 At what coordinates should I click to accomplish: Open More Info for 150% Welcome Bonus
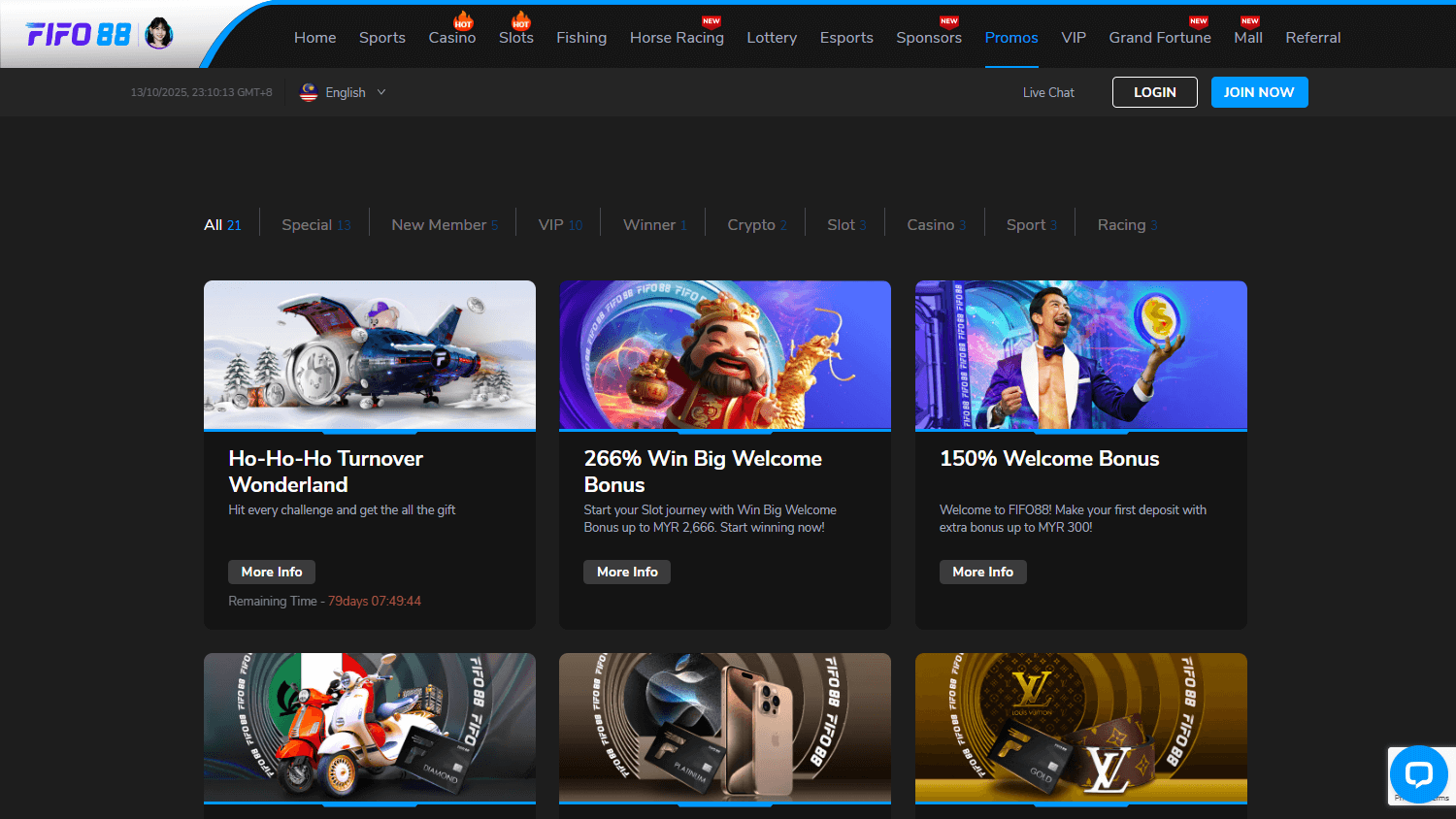coord(982,572)
